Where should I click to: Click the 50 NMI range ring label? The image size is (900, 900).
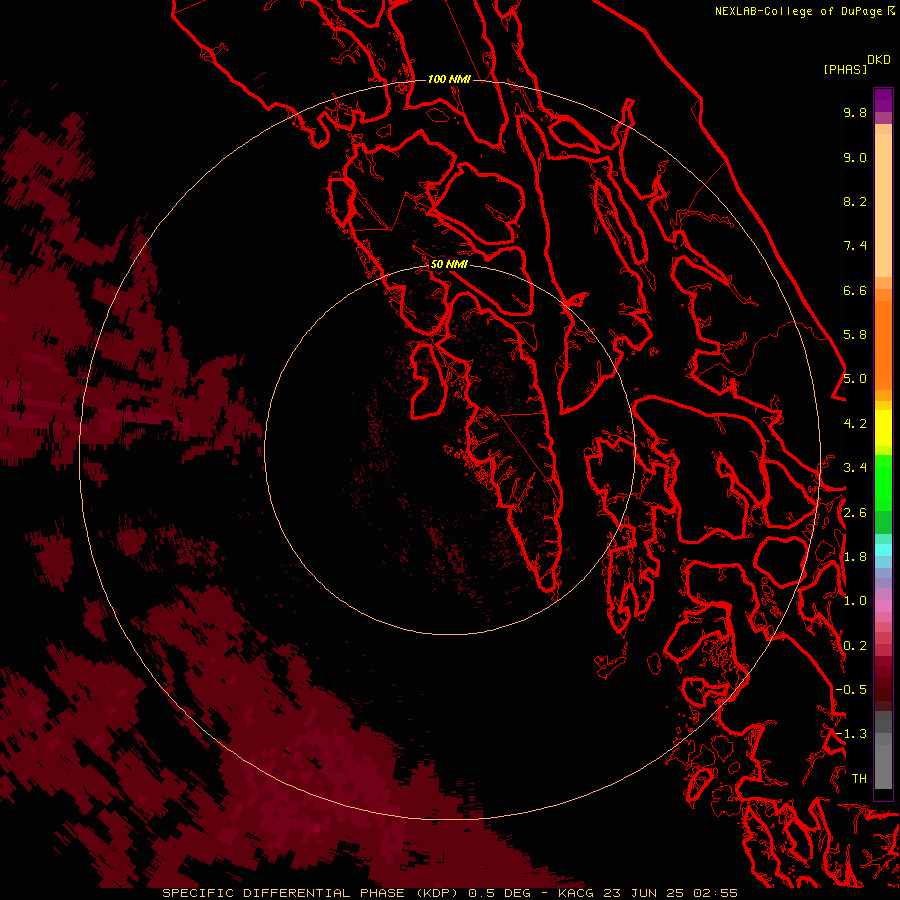coord(449,264)
